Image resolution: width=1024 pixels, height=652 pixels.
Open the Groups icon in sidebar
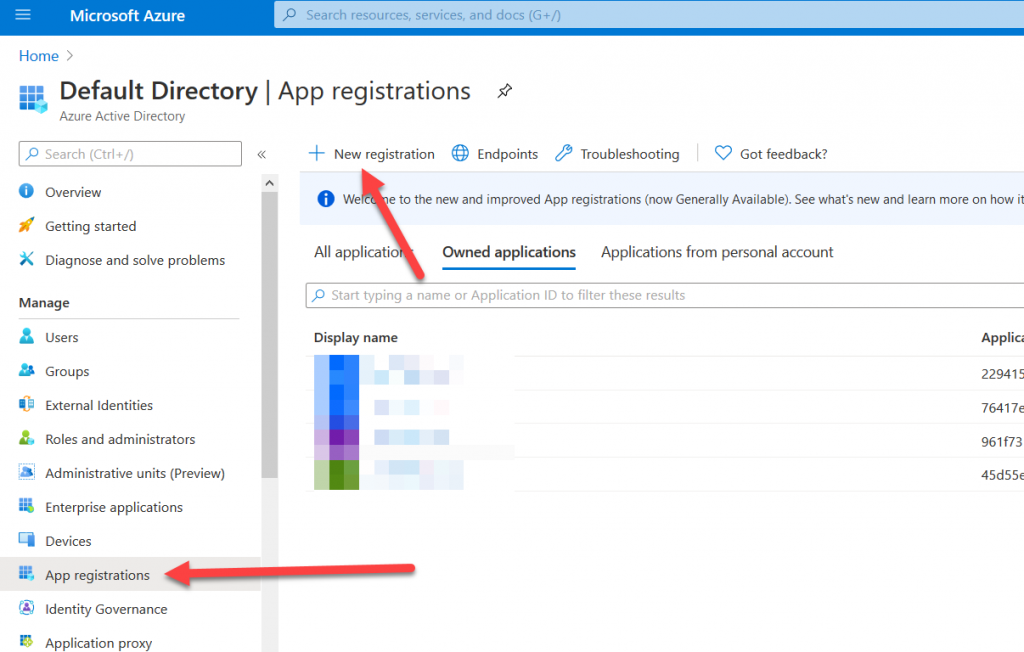[x=27, y=371]
